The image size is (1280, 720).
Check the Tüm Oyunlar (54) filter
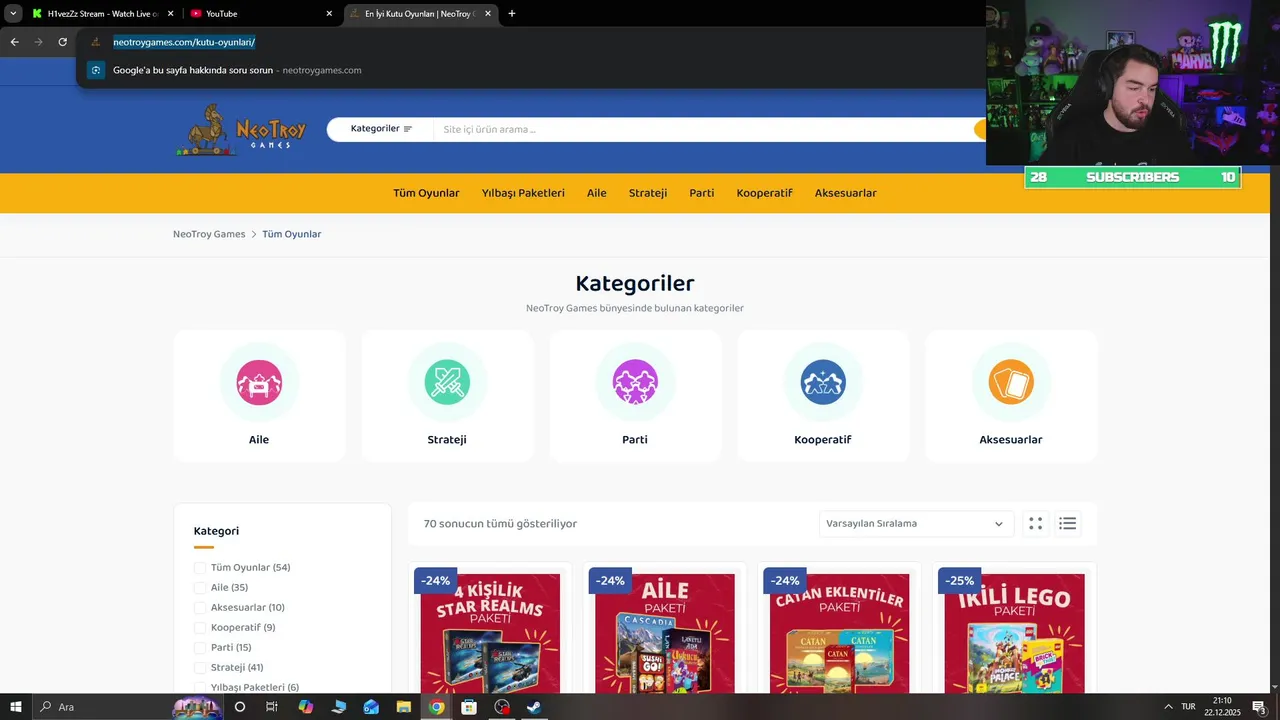pos(200,568)
